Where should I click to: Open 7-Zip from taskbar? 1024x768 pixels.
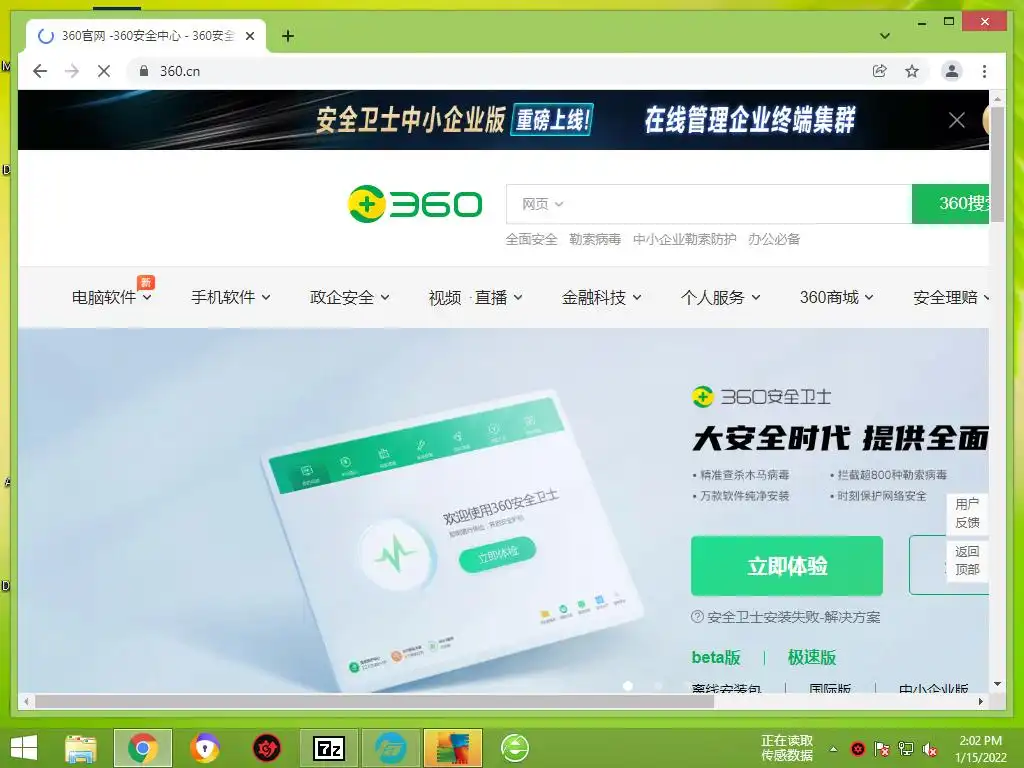coord(328,748)
